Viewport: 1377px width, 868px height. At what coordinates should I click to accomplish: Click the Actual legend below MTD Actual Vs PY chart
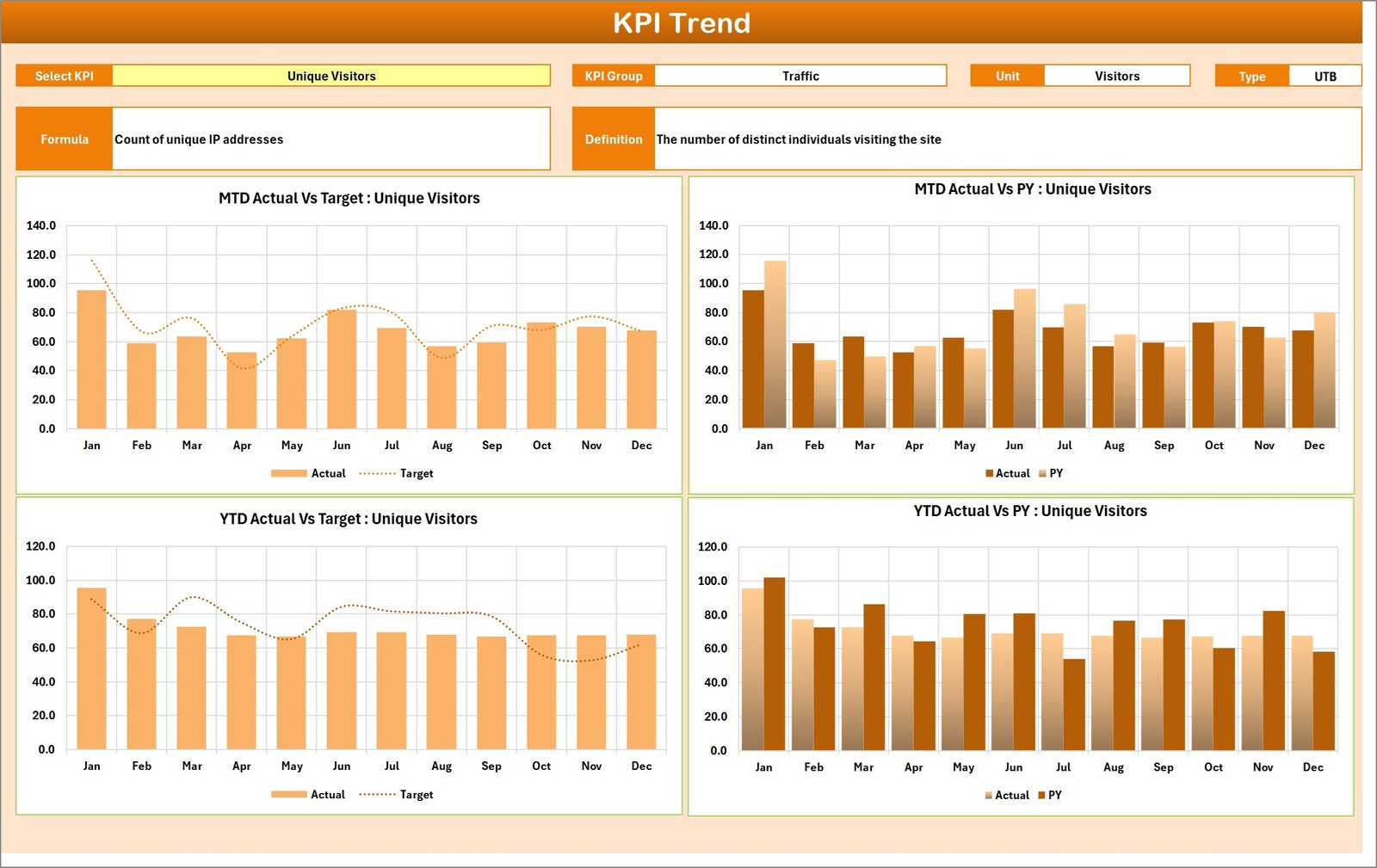pyautogui.click(x=1011, y=473)
